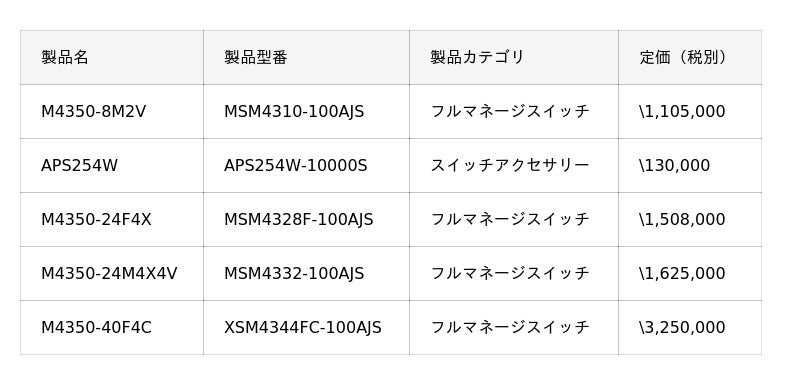Click the 製品名 column header

click(x=112, y=57)
